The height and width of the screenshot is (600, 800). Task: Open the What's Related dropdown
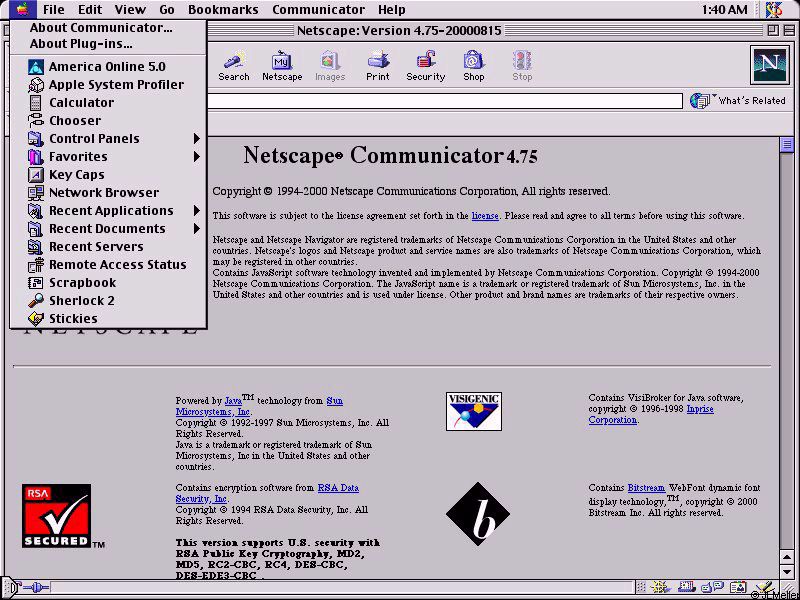(x=738, y=101)
